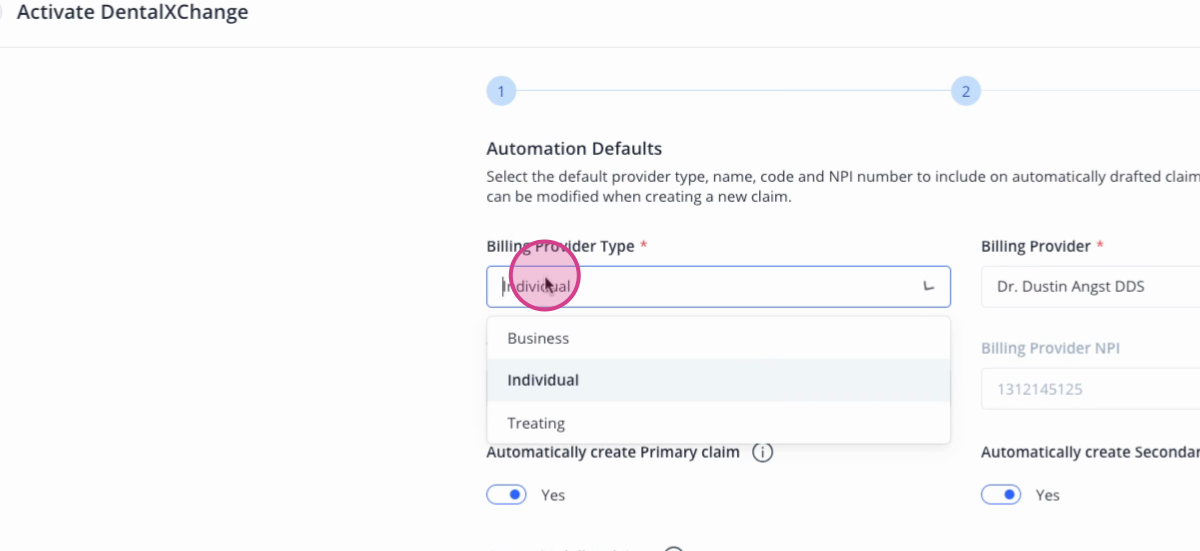Click the Billing Provider NPI field
Screen dimensions: 1200x551
(1090, 389)
